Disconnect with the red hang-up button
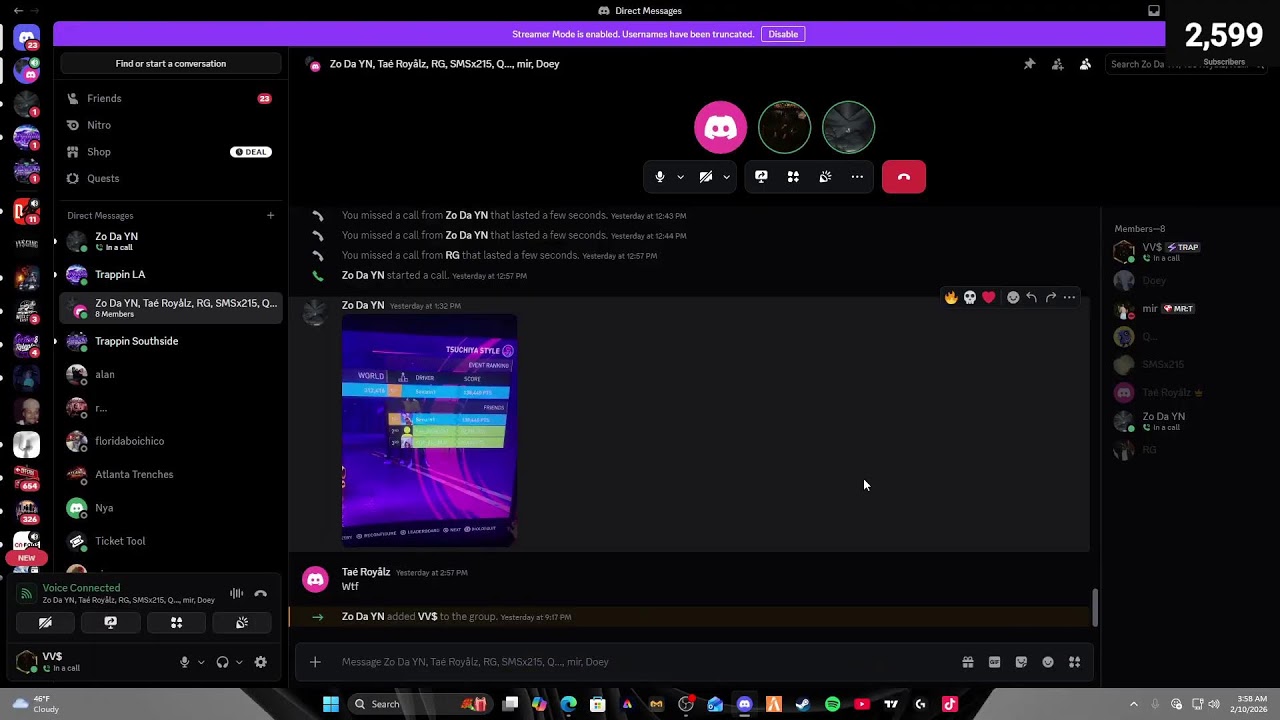The height and width of the screenshot is (720, 1280). coord(904,177)
